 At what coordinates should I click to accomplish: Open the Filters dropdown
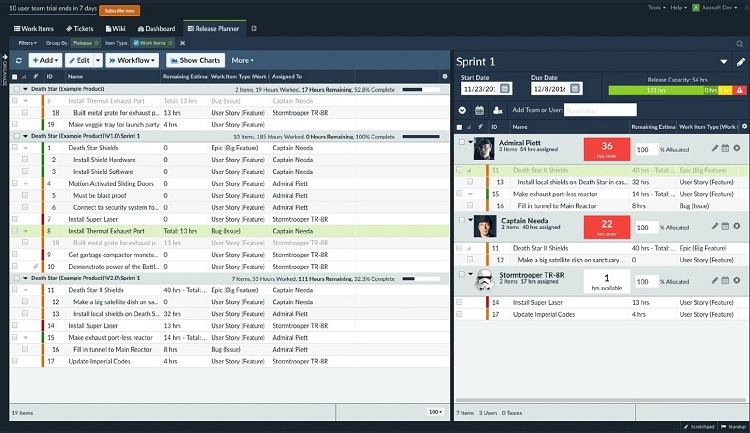pos(27,43)
